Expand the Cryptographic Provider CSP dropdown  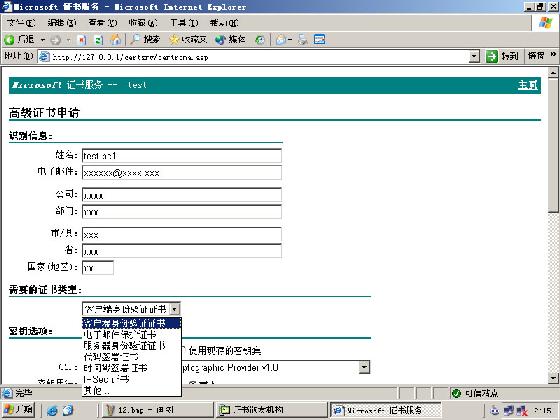click(x=364, y=367)
